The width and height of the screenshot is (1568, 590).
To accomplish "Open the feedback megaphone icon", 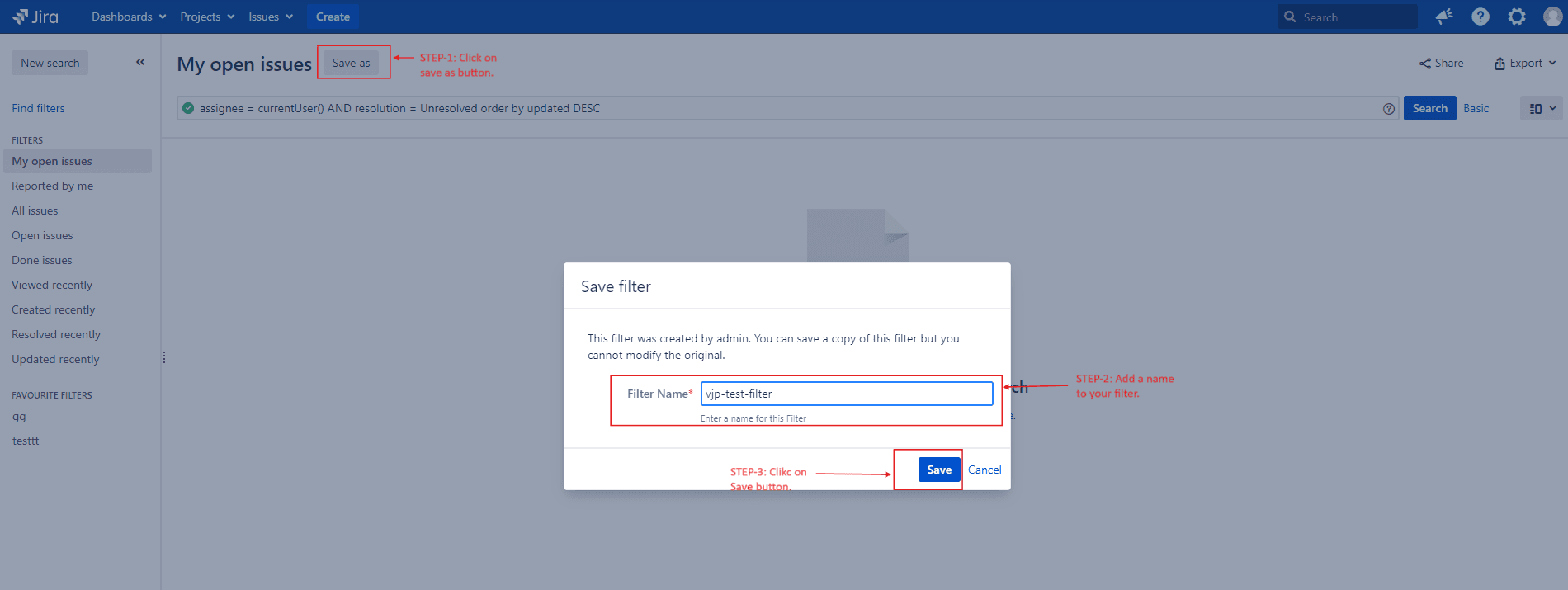I will click(x=1443, y=17).
